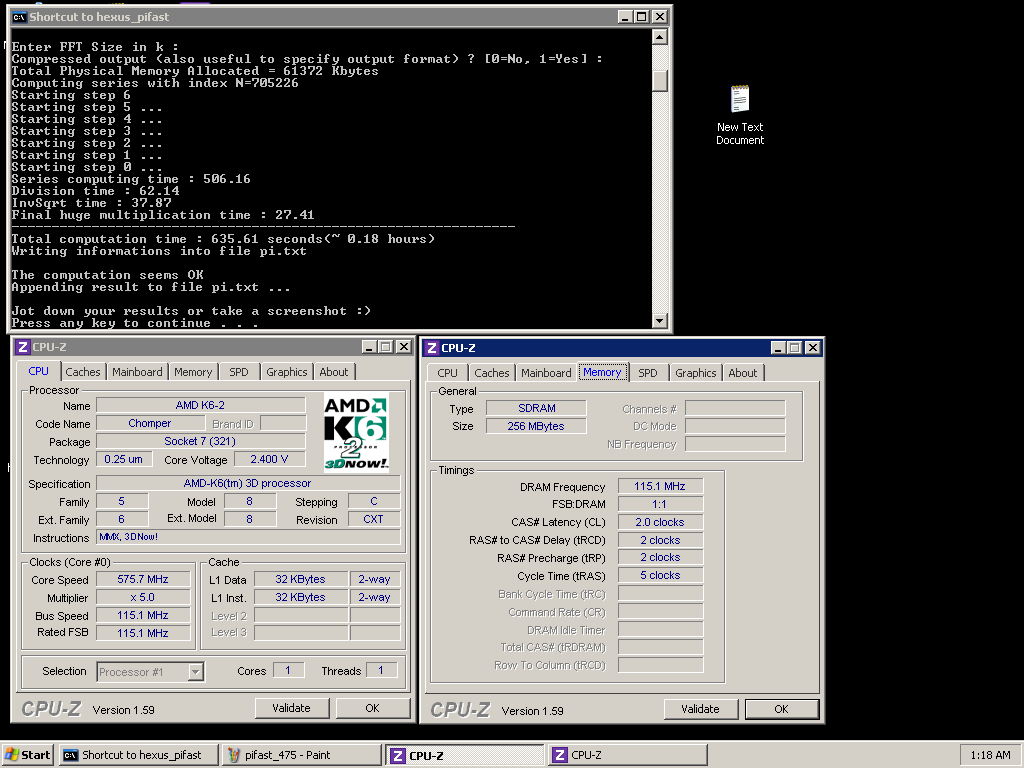Click OK in right CPU-Z window
Image resolution: width=1024 pixels, height=768 pixels.
781,709
